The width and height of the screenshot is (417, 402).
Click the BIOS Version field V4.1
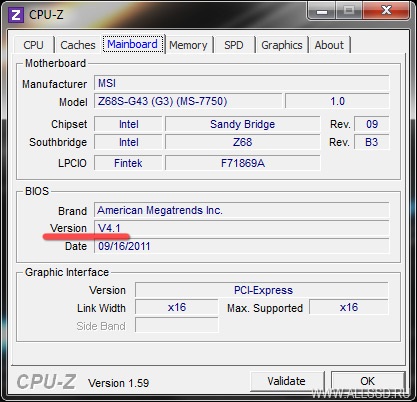point(241,228)
